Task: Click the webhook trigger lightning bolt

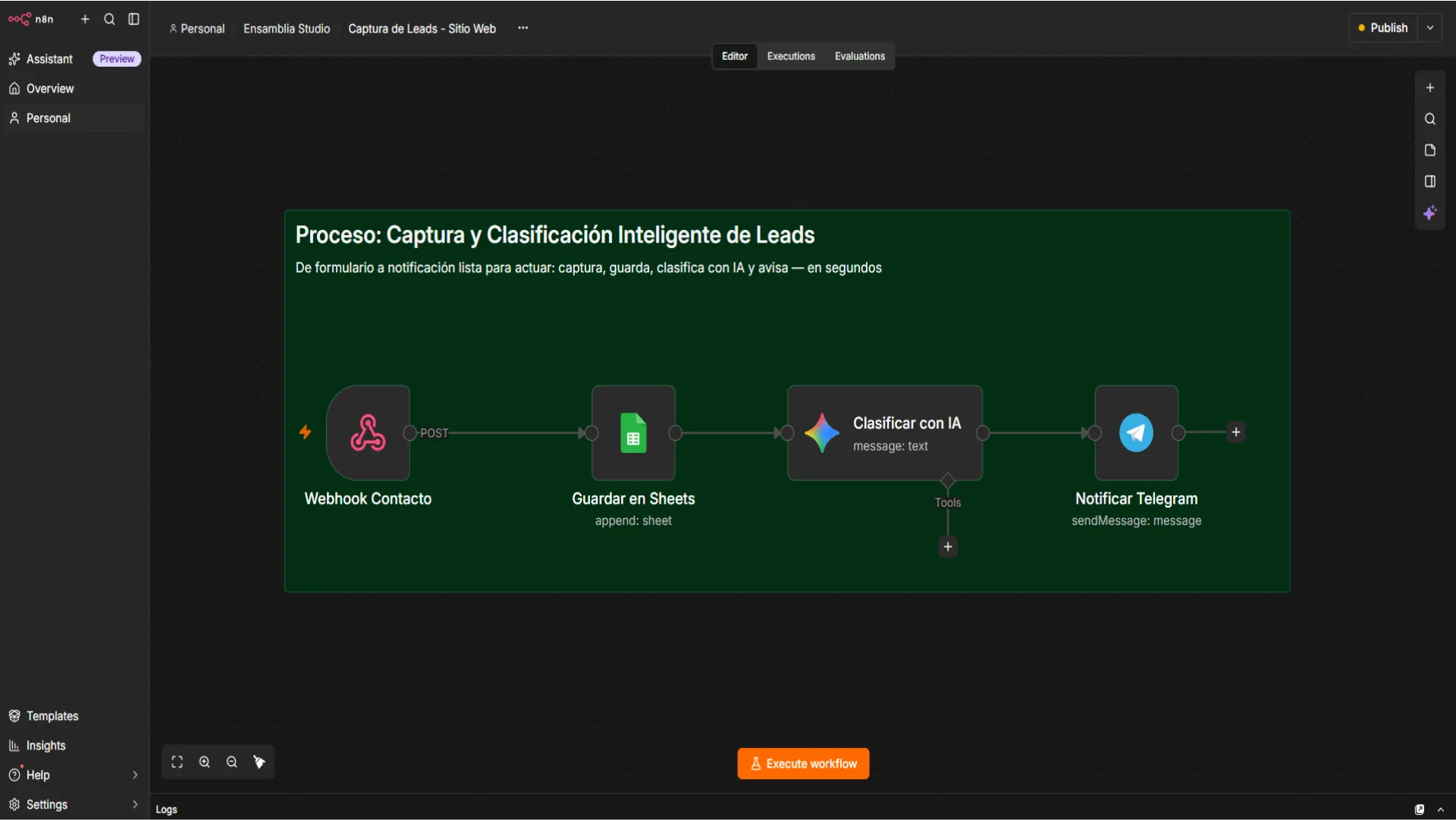Action: [x=305, y=432]
